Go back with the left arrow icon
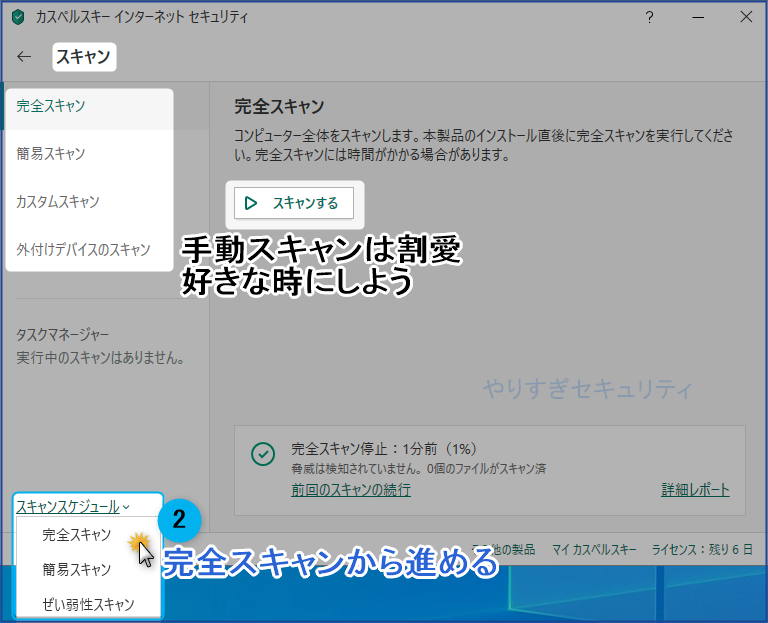 [x=24, y=57]
